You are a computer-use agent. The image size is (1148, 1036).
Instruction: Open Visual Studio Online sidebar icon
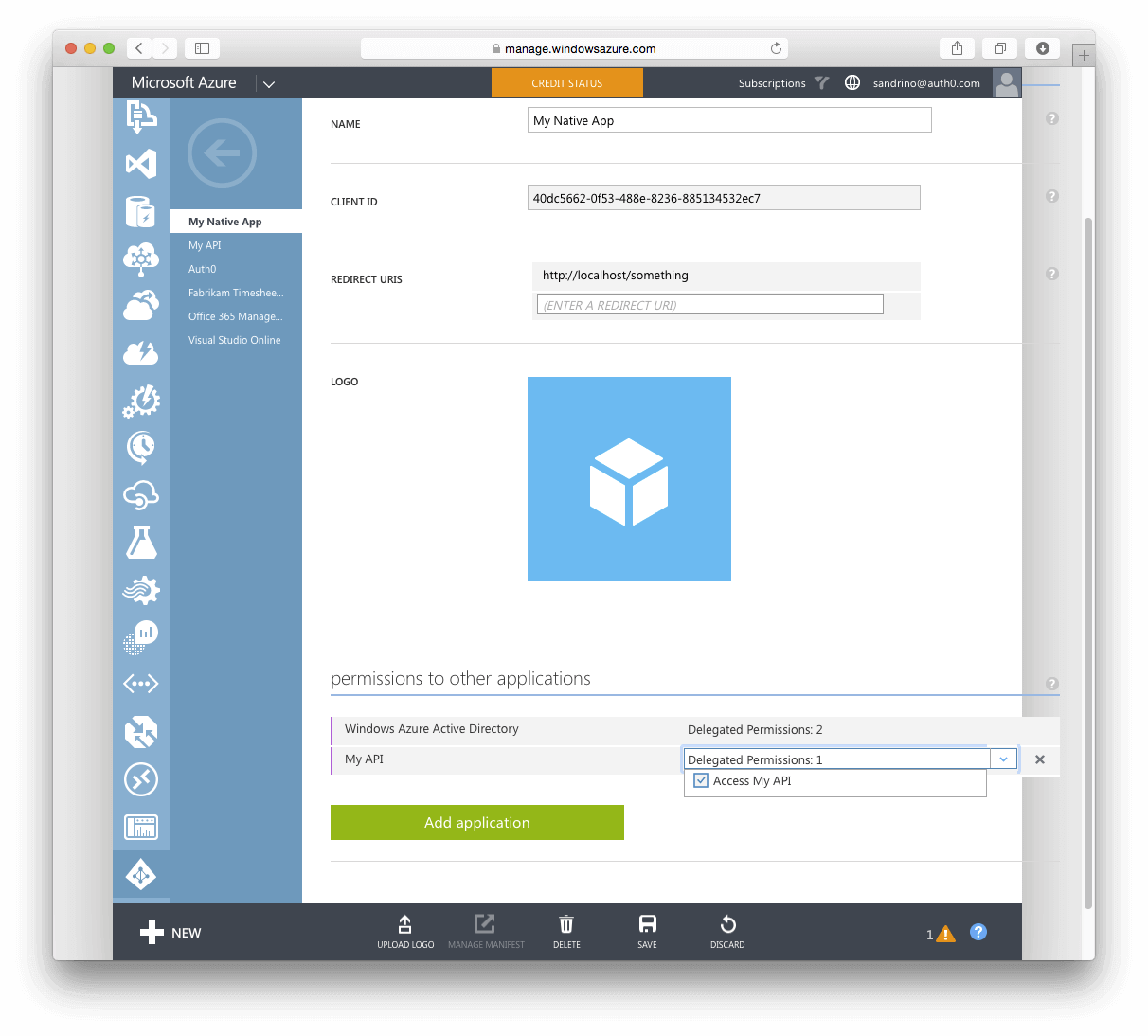tap(140, 165)
